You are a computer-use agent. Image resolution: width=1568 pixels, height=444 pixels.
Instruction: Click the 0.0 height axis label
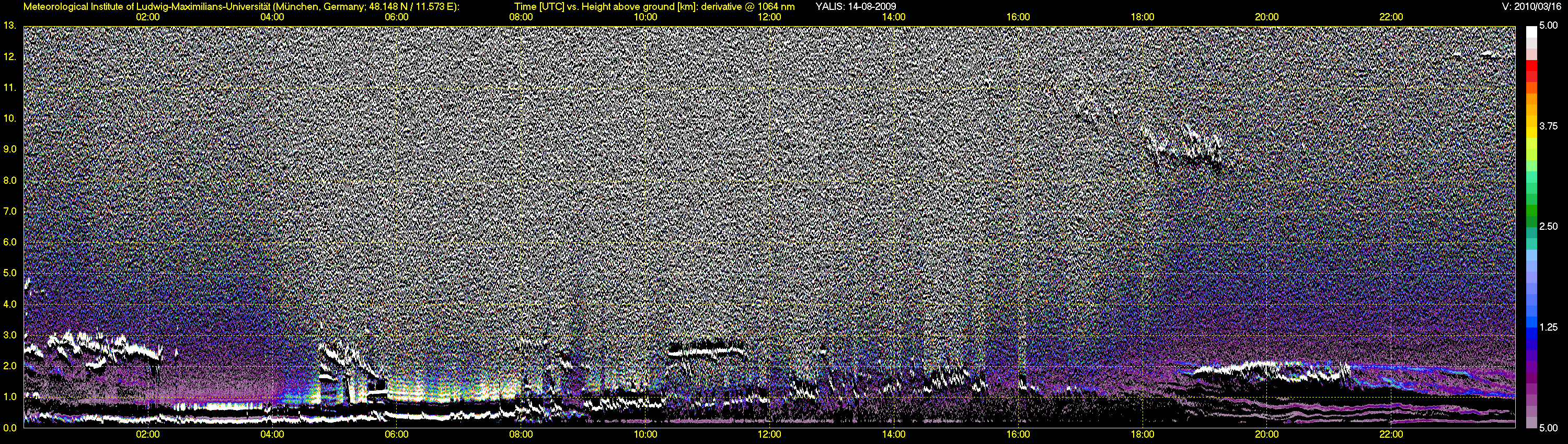tap(10, 428)
